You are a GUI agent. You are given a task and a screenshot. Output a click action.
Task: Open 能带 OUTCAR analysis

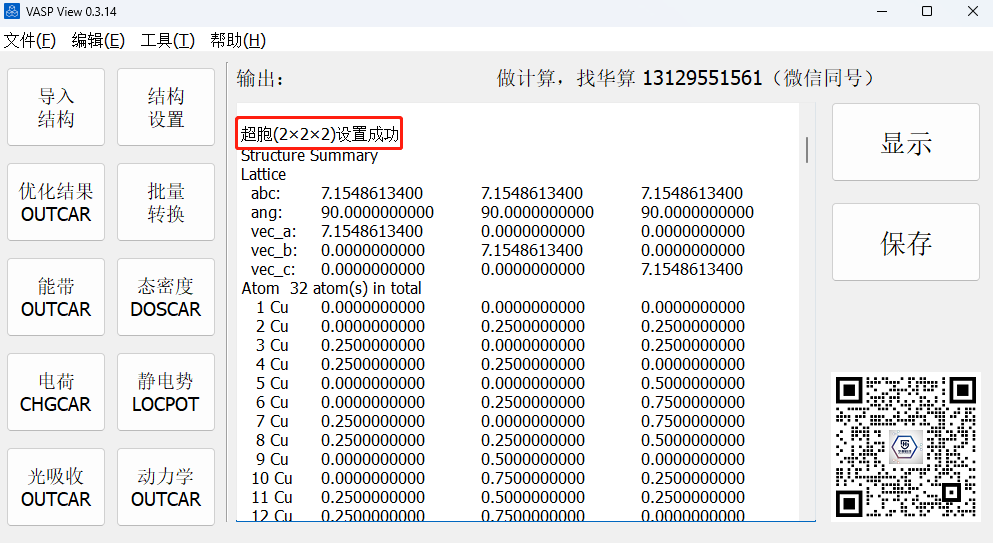coord(56,298)
